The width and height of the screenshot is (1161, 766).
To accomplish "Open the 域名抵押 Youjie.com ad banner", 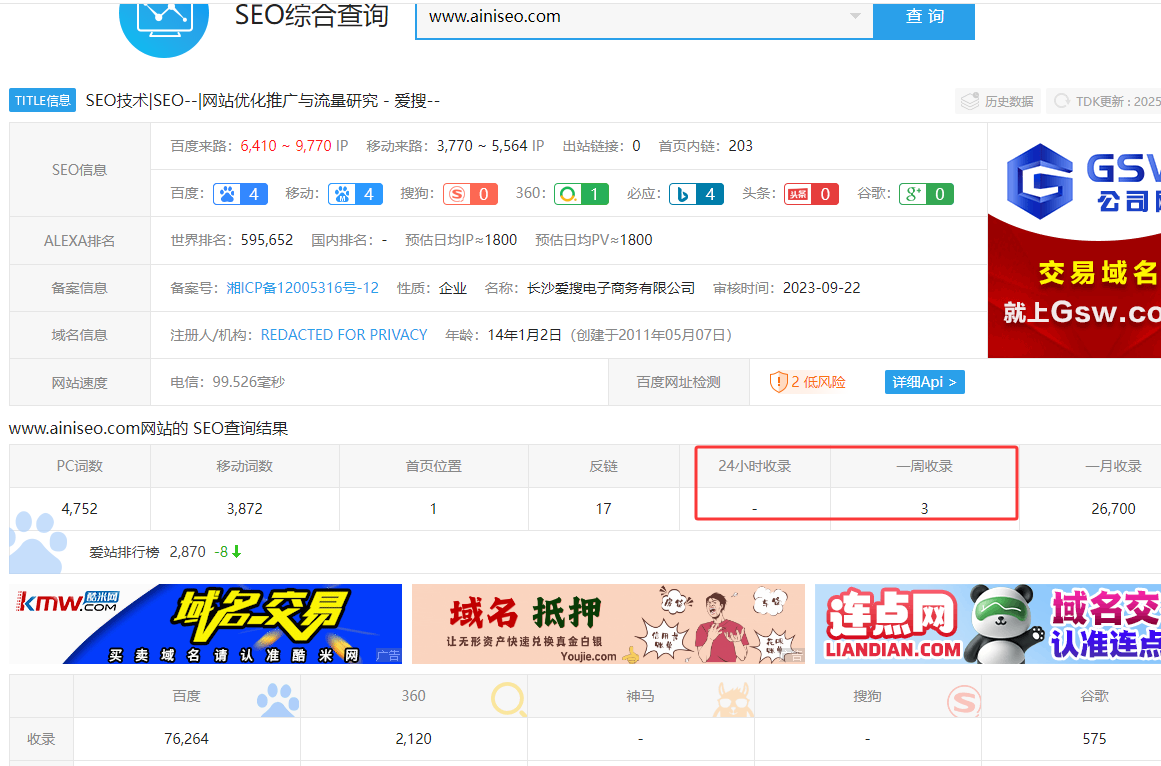I will click(608, 624).
